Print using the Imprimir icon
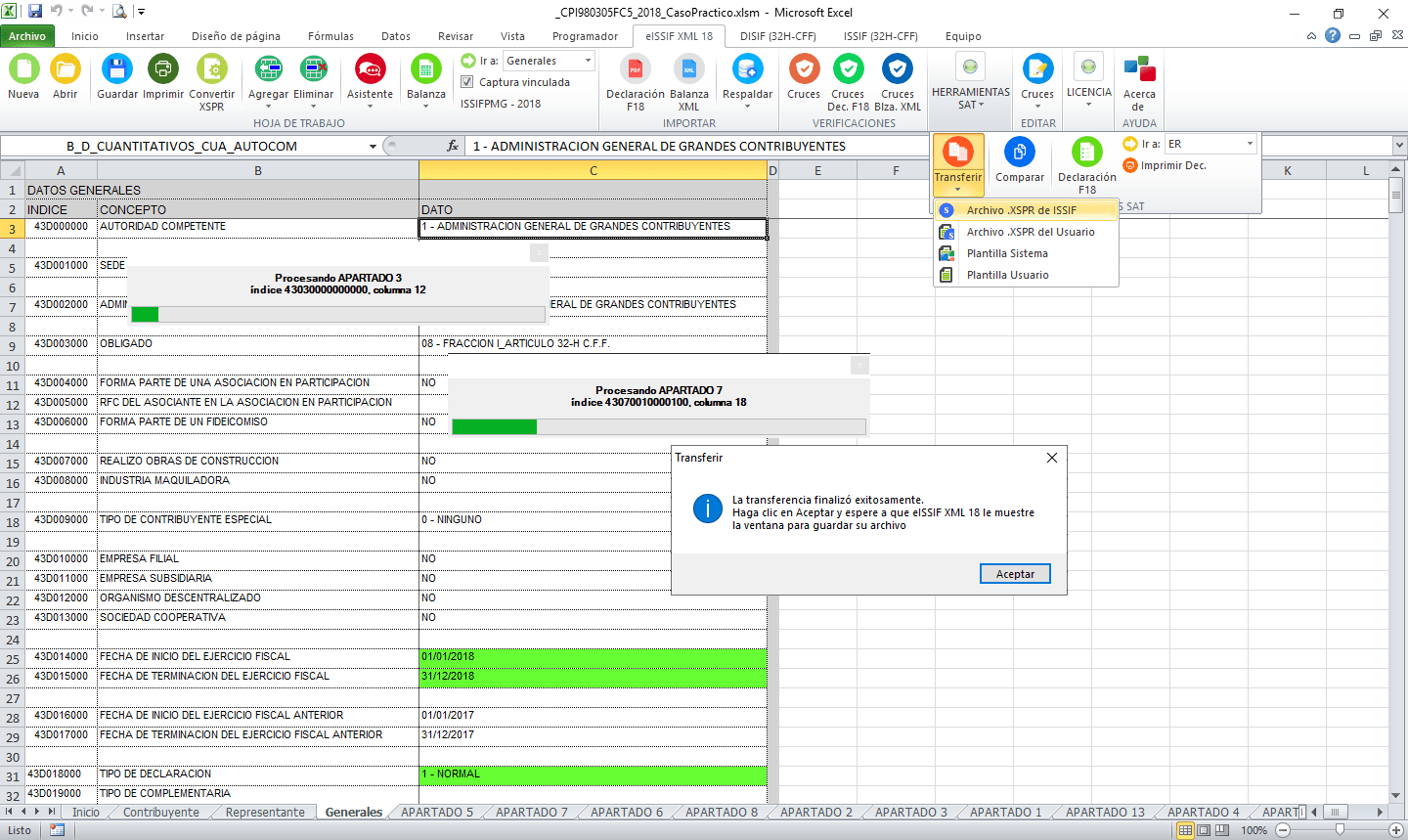 (163, 69)
